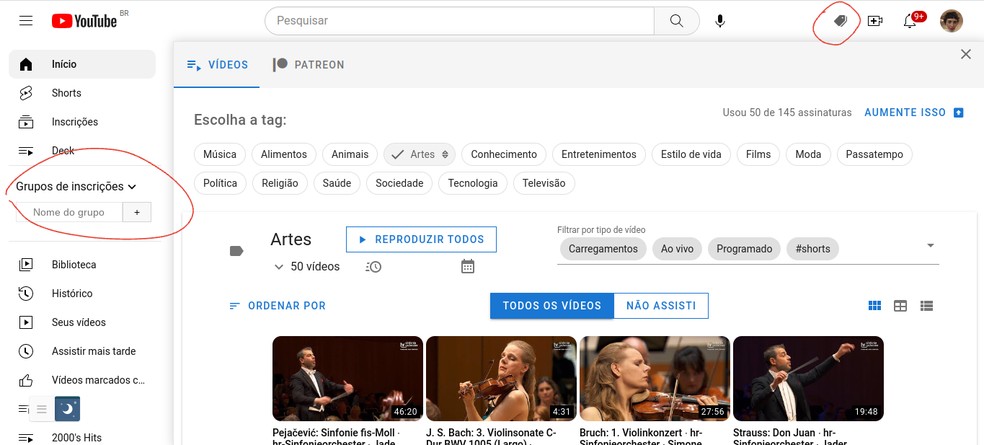Open ORDENAR POR sort menu
This screenshot has height=445, width=984.
278,306
